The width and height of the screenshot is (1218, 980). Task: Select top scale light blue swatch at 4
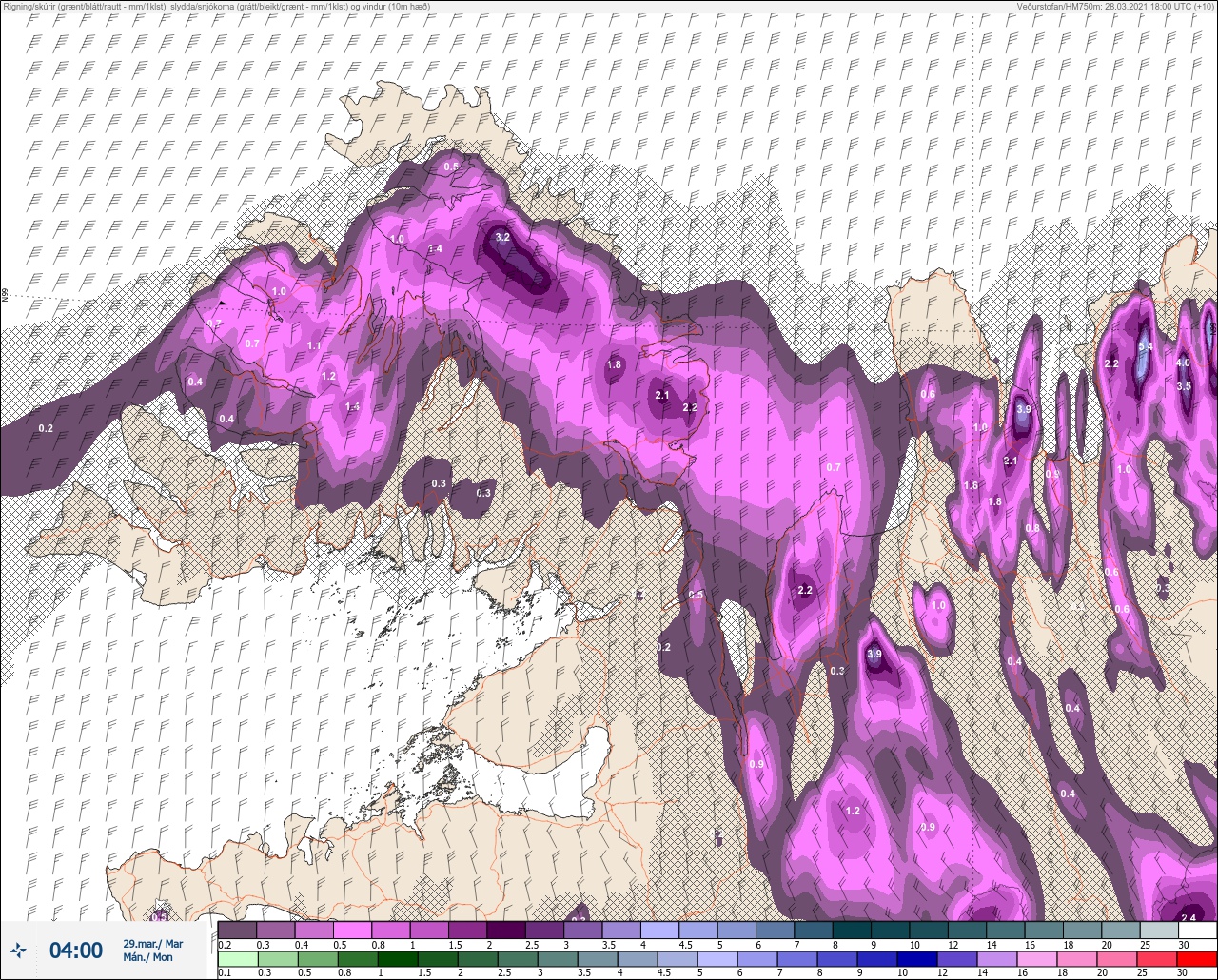[x=659, y=930]
